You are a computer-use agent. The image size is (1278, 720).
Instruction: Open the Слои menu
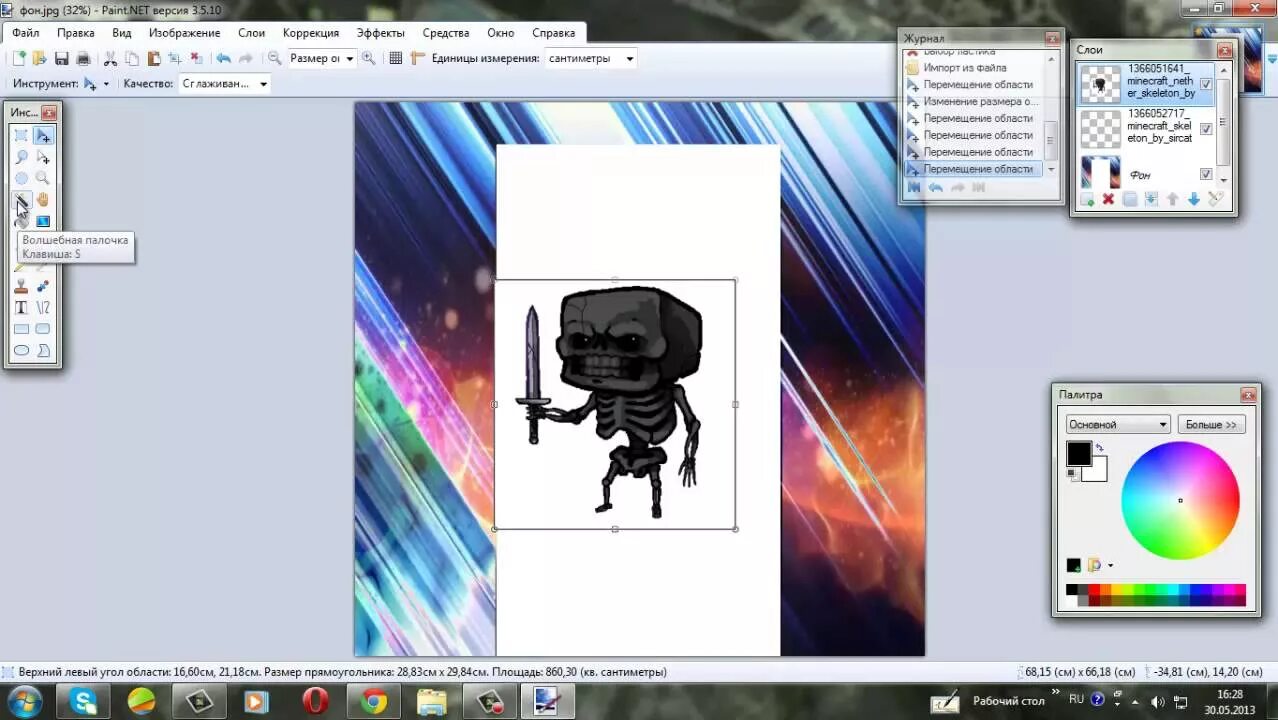(252, 33)
